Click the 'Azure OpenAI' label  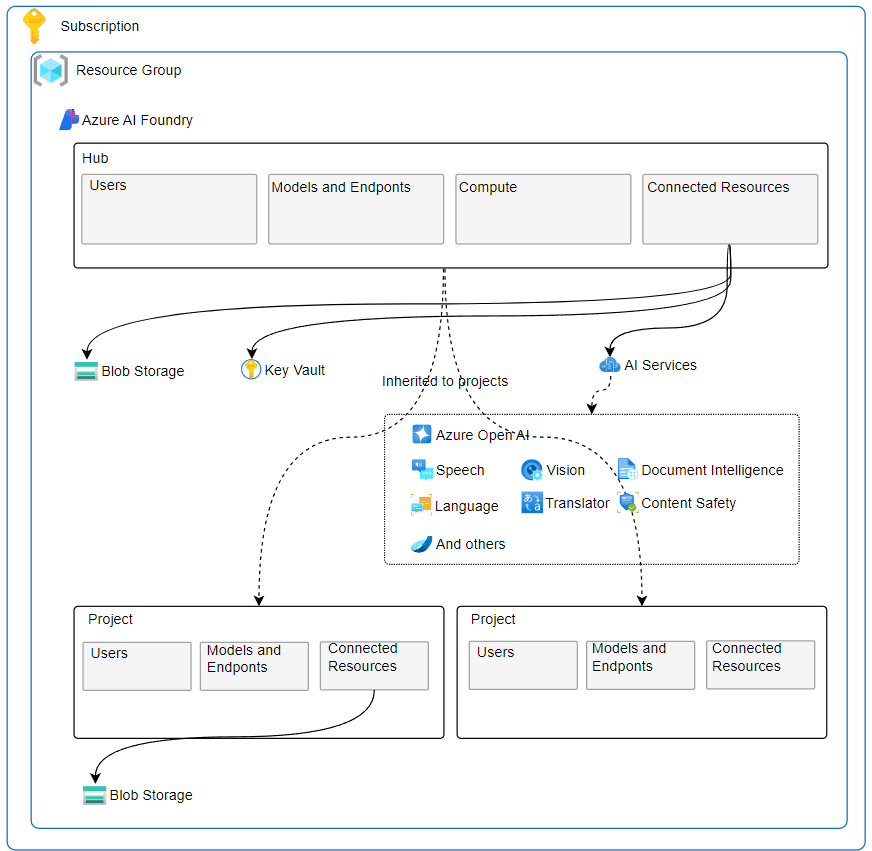[482, 435]
